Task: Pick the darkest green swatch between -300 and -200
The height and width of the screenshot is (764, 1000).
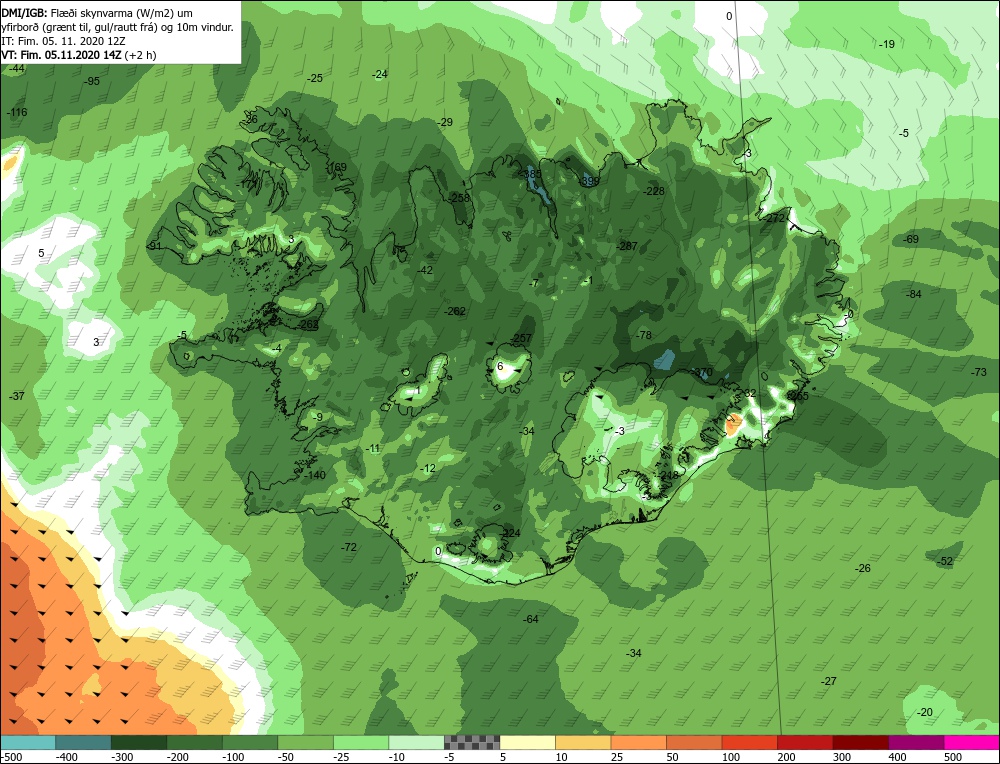Action: 138,742
